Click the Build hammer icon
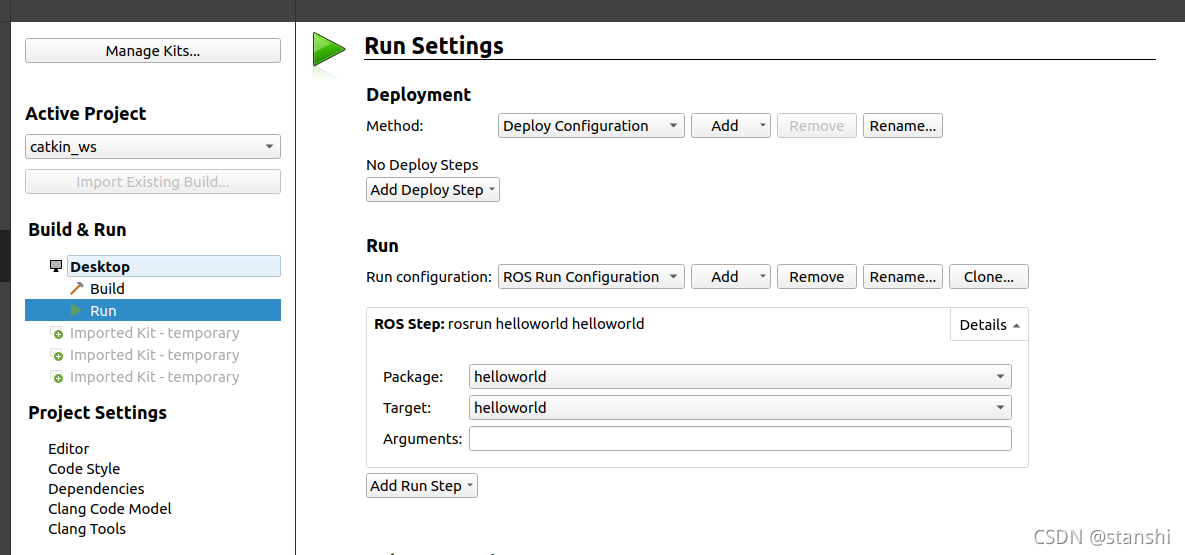1185x555 pixels. pyautogui.click(x=77, y=288)
